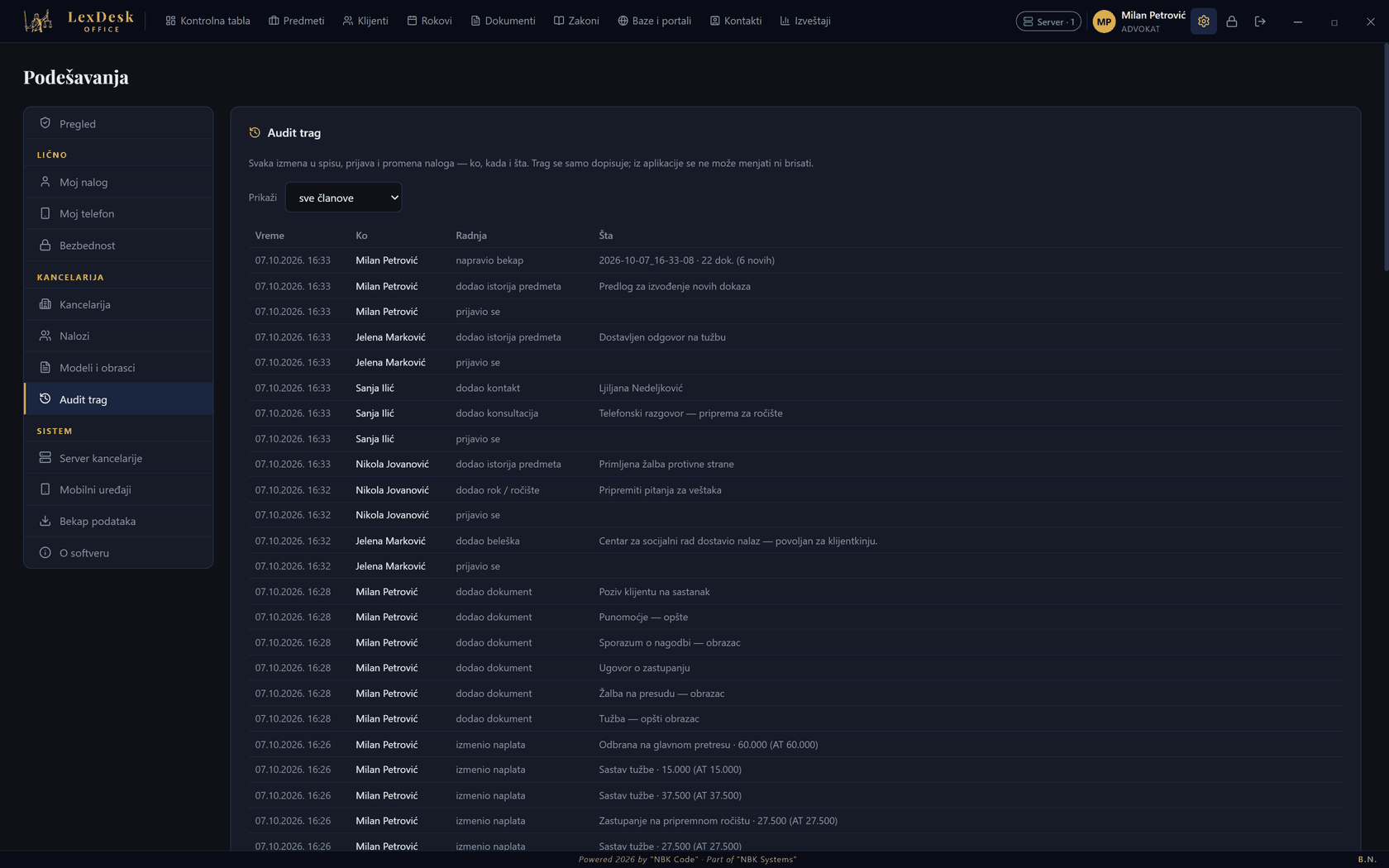
Task: Click 'Ljiljana Nedeljković' entry text
Action: tap(641, 388)
